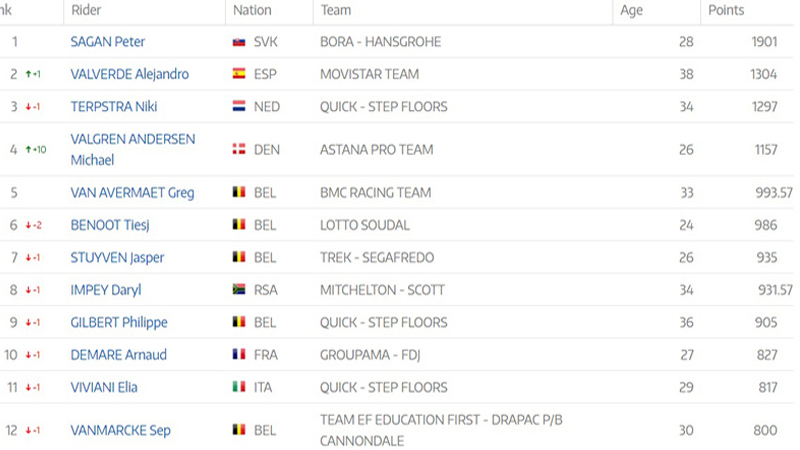Click the red down arrow beside BENOOT Tiesj rank

coord(29,225)
